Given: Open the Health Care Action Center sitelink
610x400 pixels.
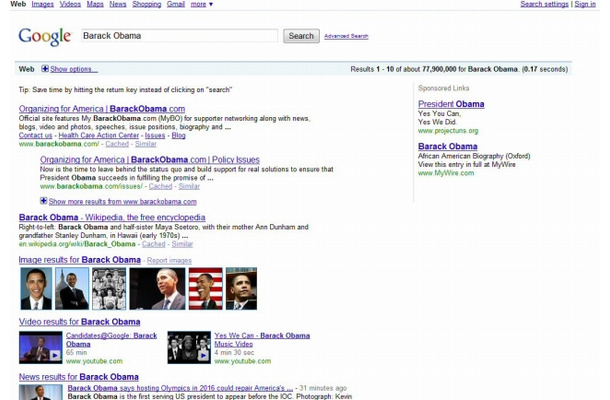Looking at the screenshot, I should [x=98, y=135].
